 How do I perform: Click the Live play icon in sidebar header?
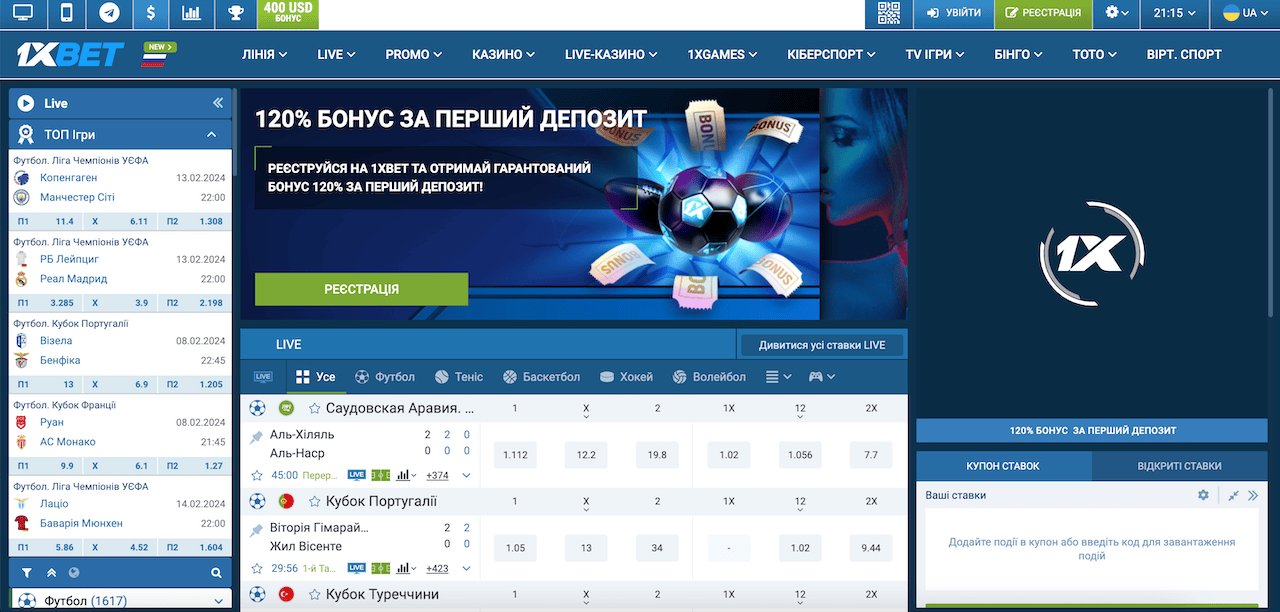click(25, 103)
